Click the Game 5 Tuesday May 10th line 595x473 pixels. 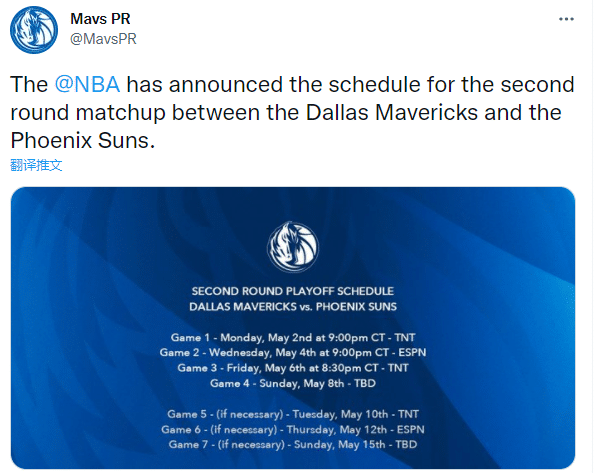[x=293, y=414]
